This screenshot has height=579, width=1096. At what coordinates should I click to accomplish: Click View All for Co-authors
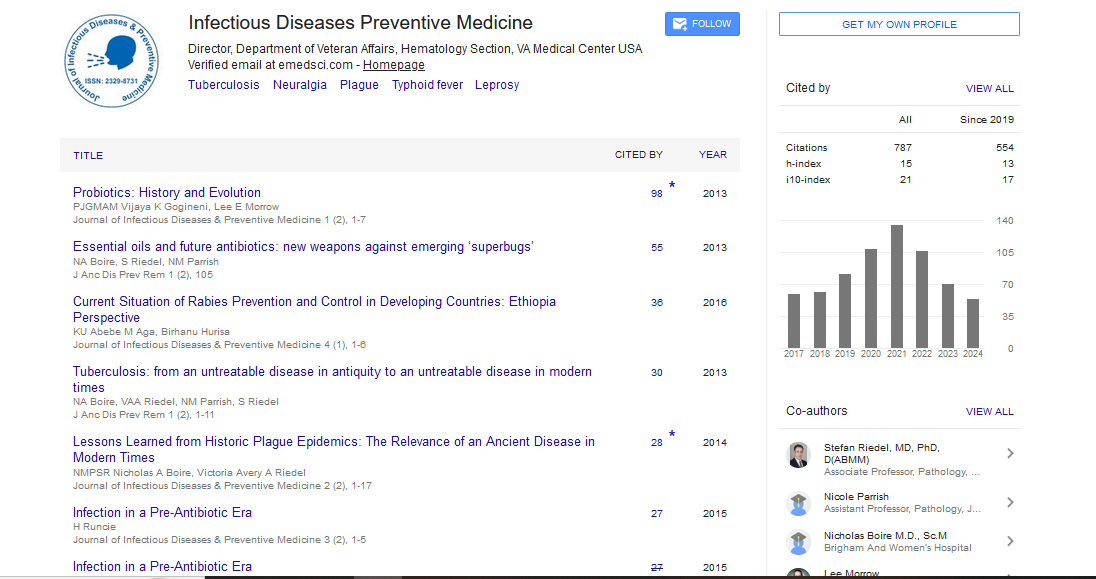[x=989, y=412]
